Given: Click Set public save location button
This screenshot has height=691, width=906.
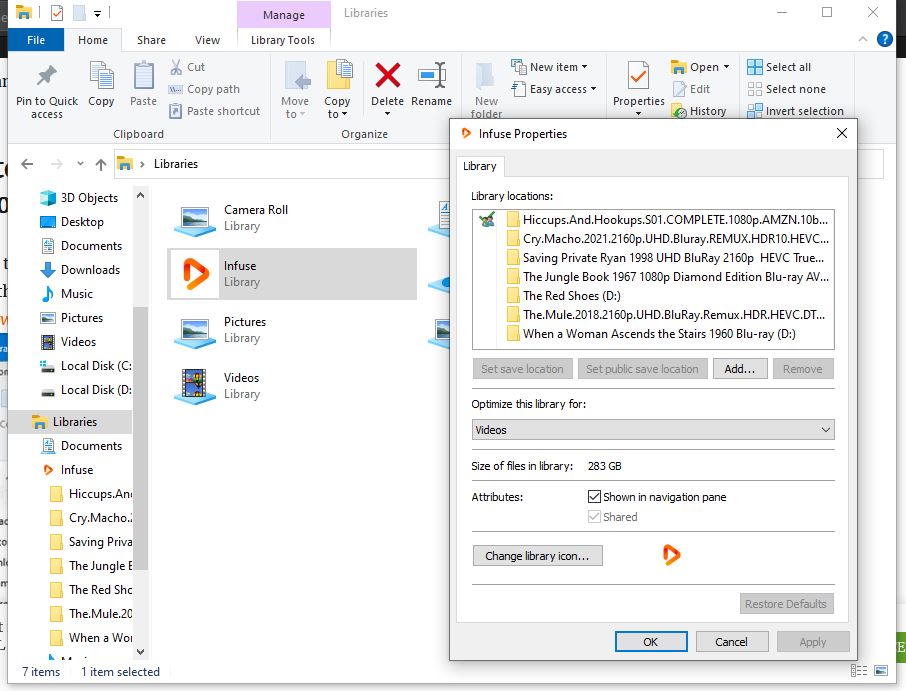Looking at the screenshot, I should 643,369.
